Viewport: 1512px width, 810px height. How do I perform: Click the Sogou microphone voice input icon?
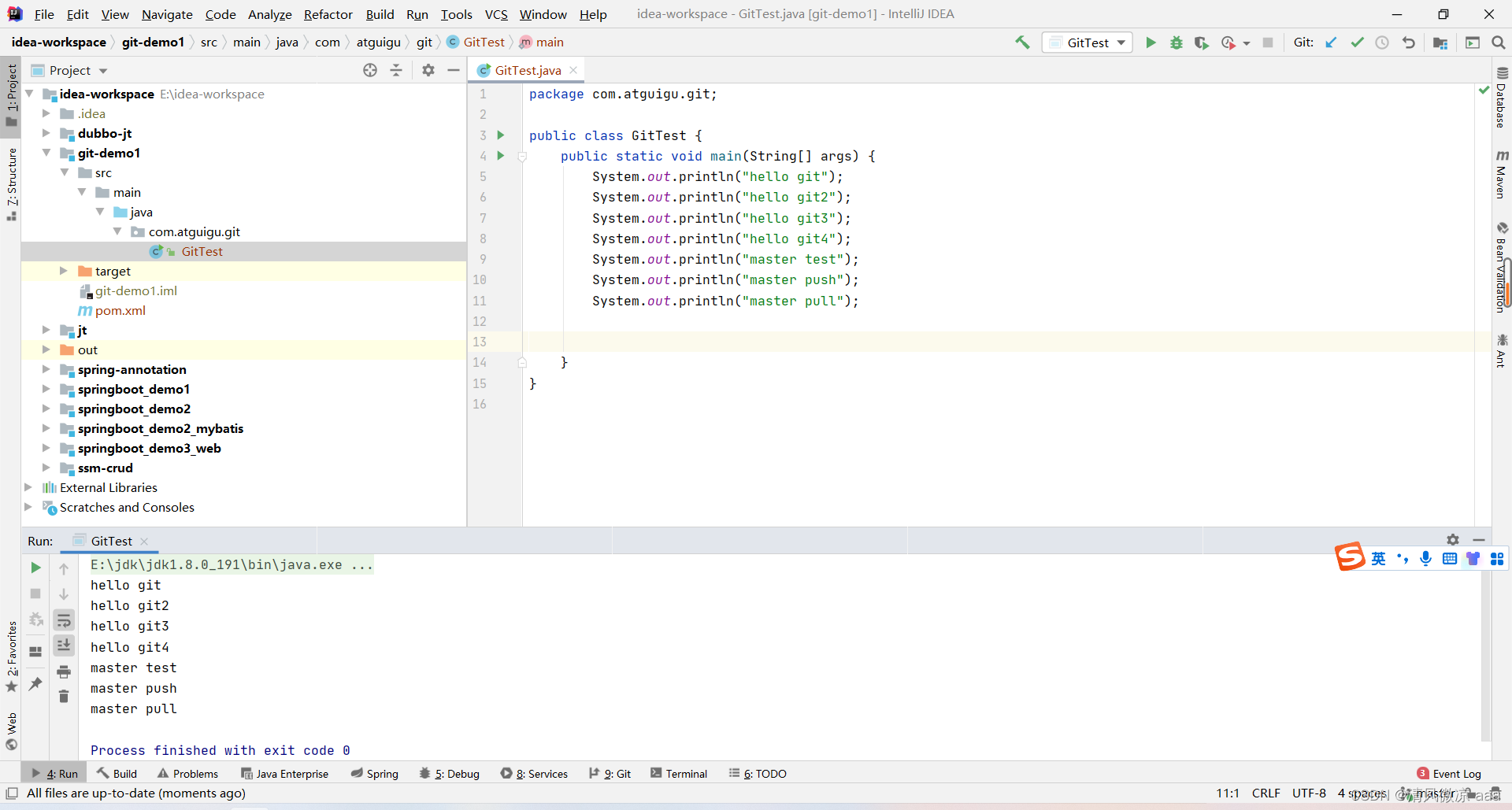point(1425,558)
